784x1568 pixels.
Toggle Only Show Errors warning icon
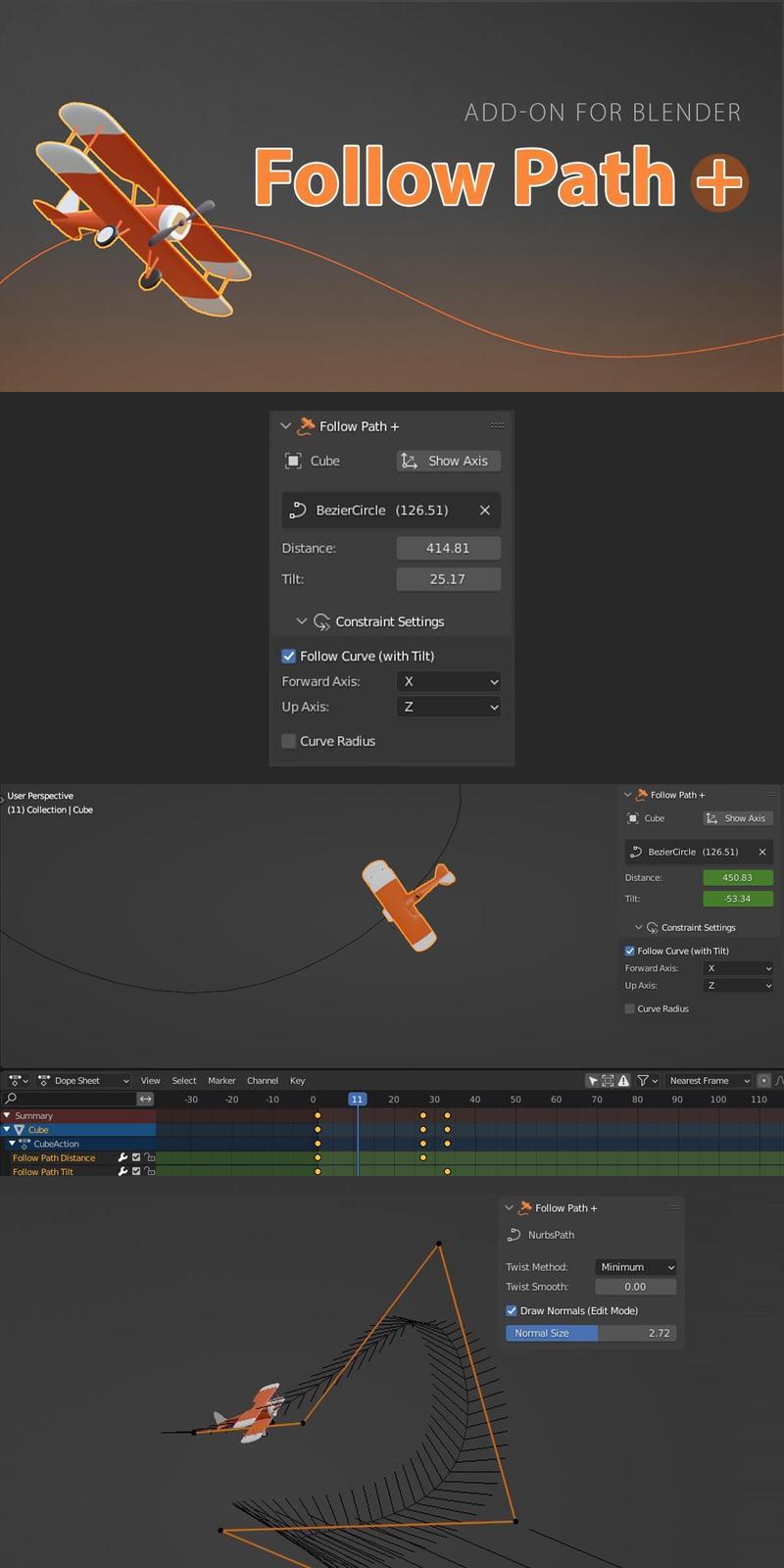(623, 1080)
